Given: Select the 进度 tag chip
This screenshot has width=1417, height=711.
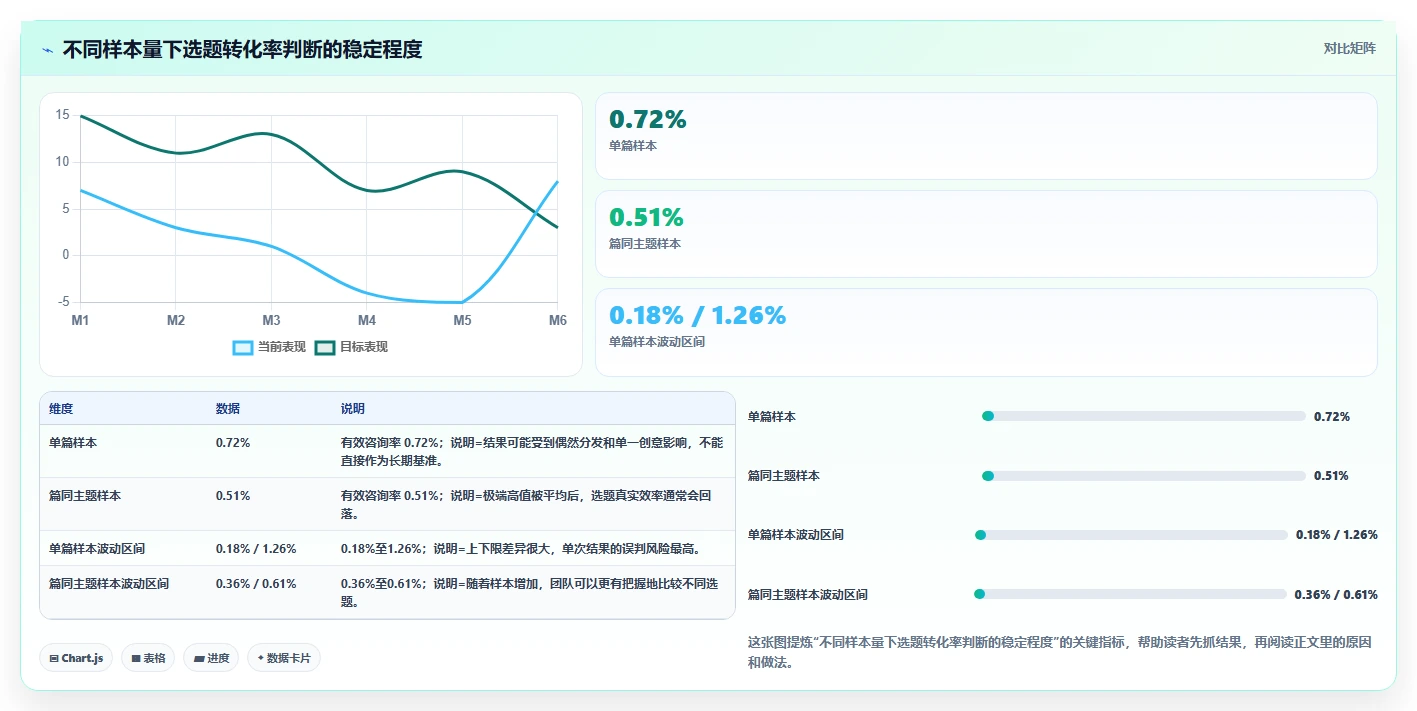Looking at the screenshot, I should 211,658.
